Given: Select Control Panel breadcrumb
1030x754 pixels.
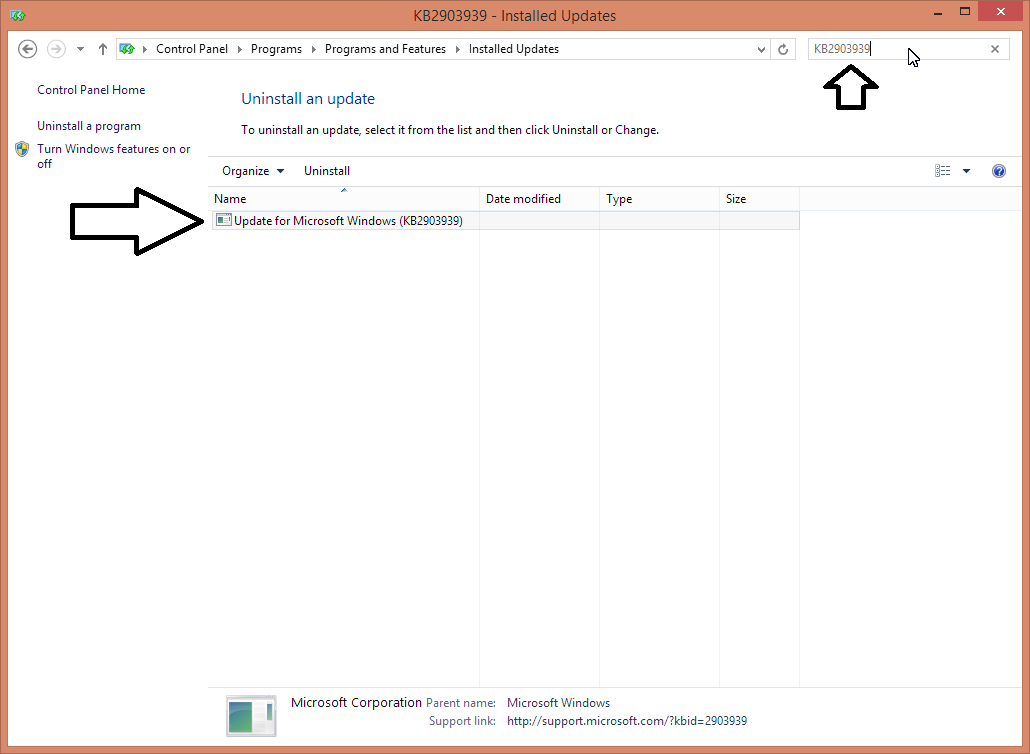Looking at the screenshot, I should [x=192, y=49].
